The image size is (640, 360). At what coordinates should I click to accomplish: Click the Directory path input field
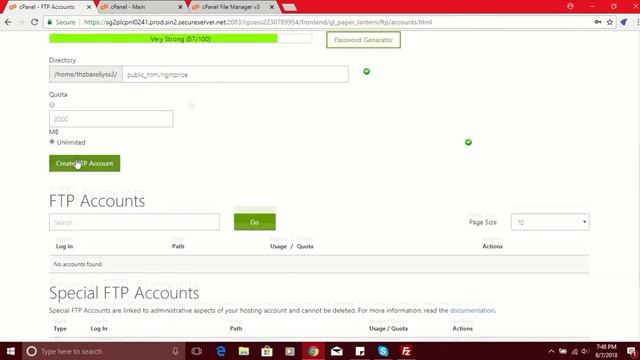(x=236, y=74)
